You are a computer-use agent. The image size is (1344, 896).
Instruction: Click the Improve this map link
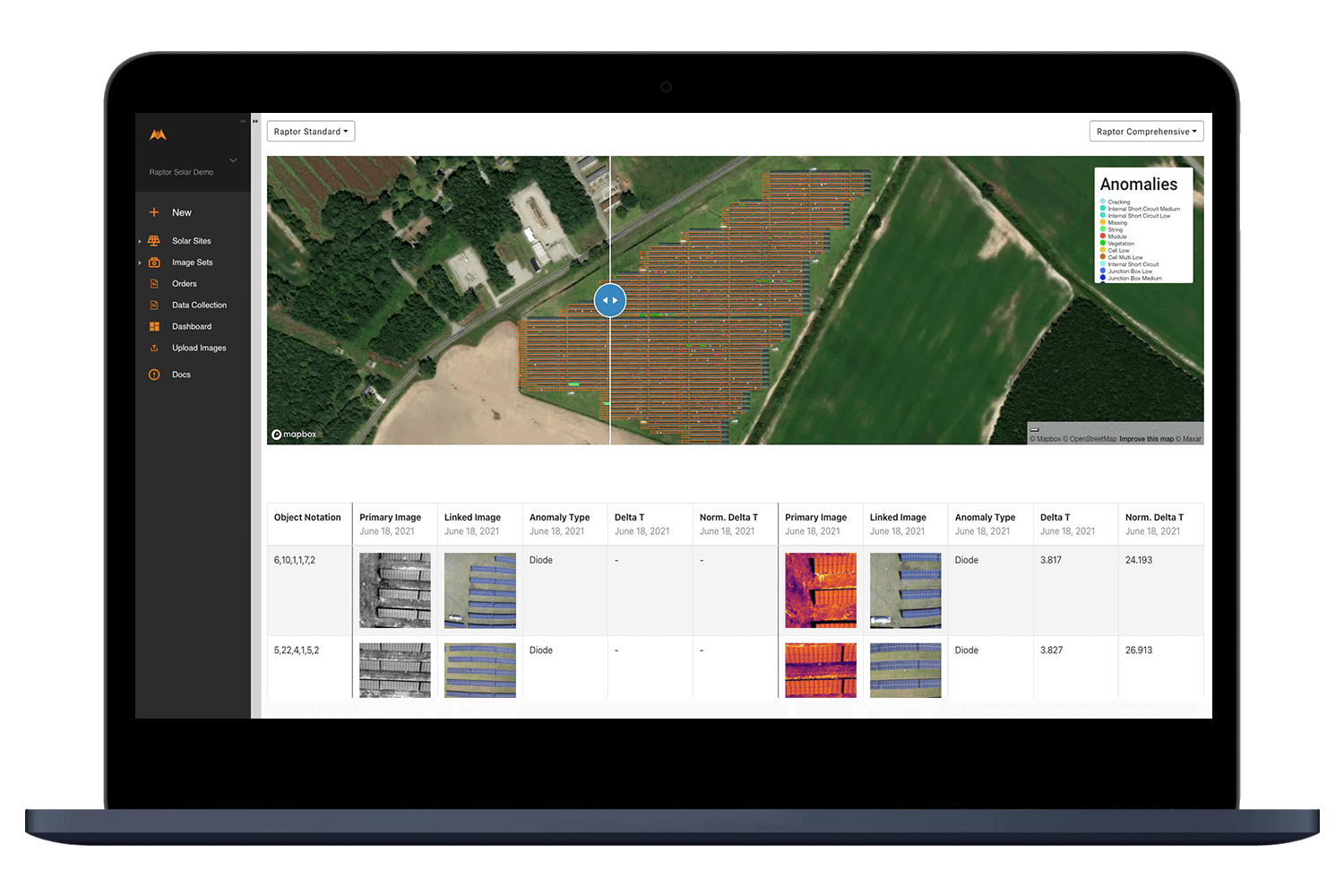(x=1147, y=439)
